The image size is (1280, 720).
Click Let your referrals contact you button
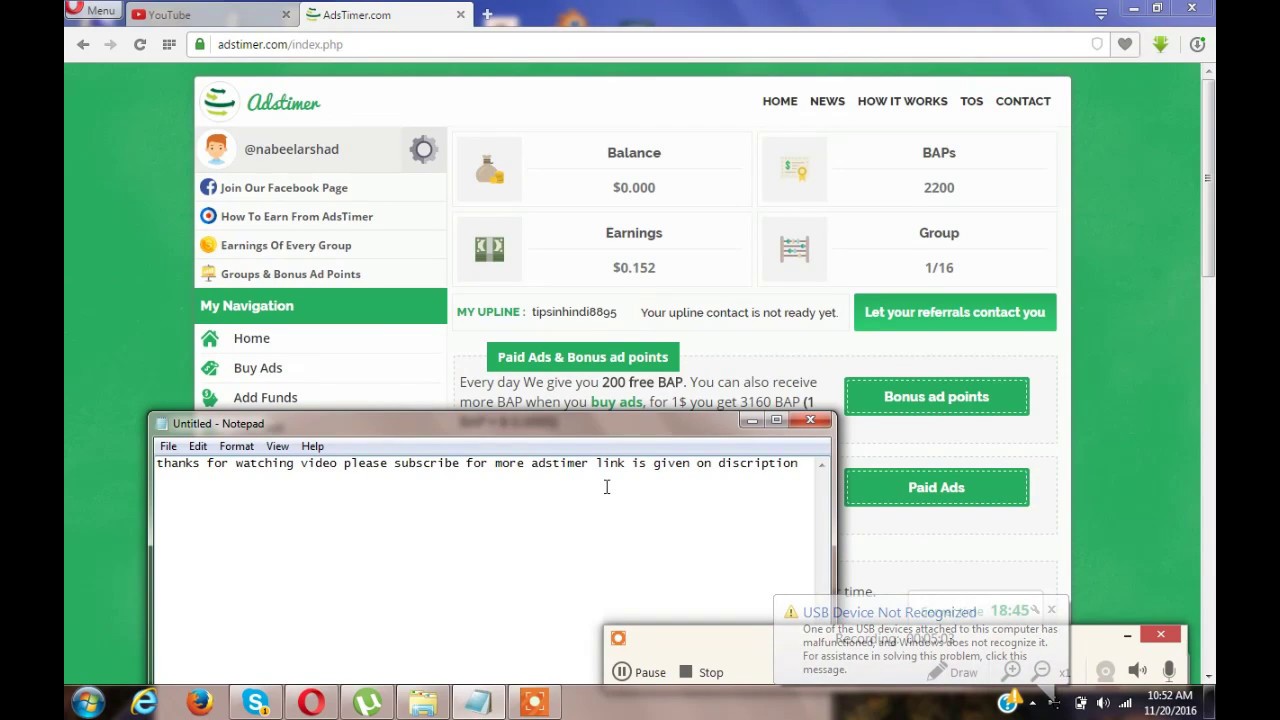(955, 312)
